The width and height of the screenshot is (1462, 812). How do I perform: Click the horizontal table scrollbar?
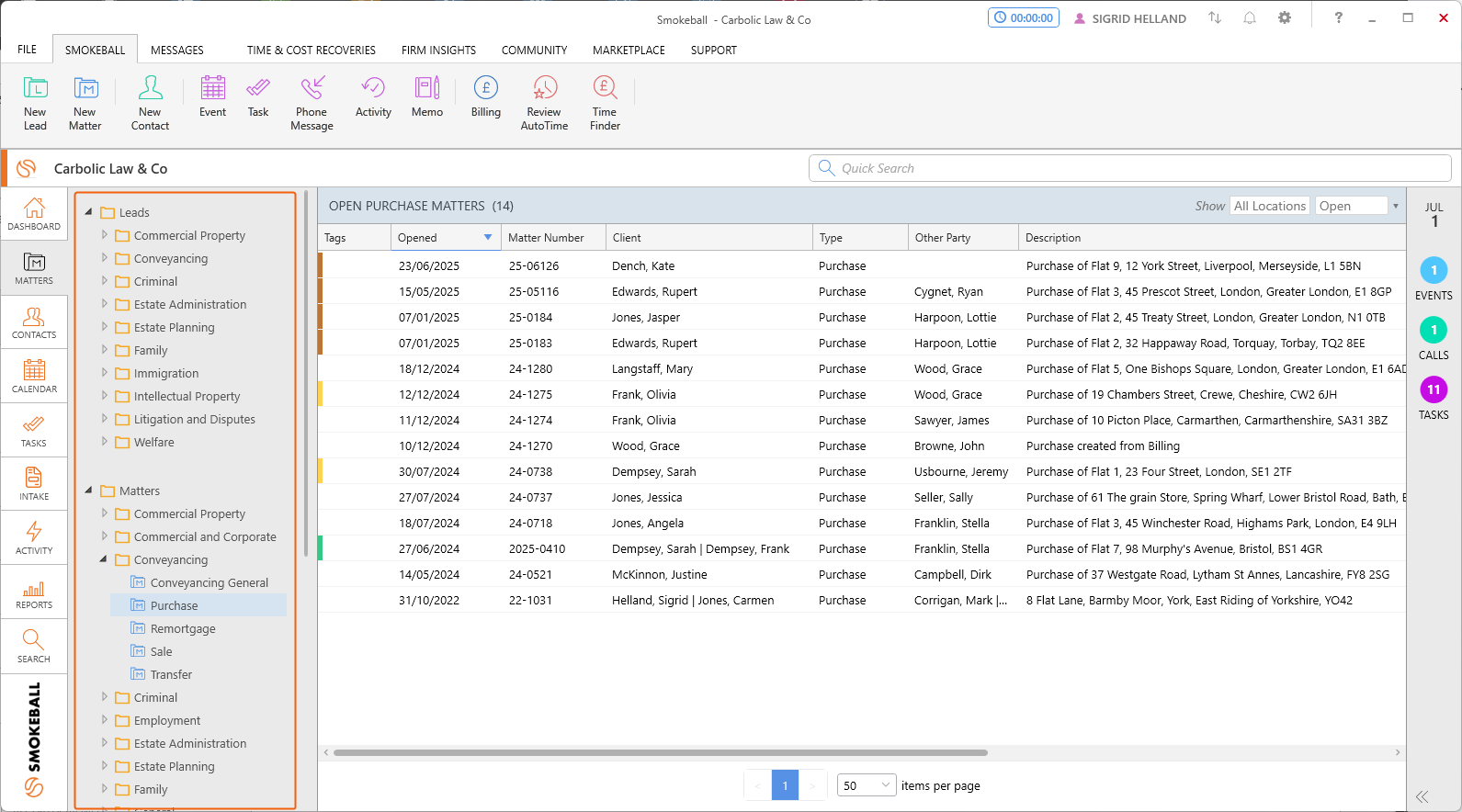coord(660,752)
